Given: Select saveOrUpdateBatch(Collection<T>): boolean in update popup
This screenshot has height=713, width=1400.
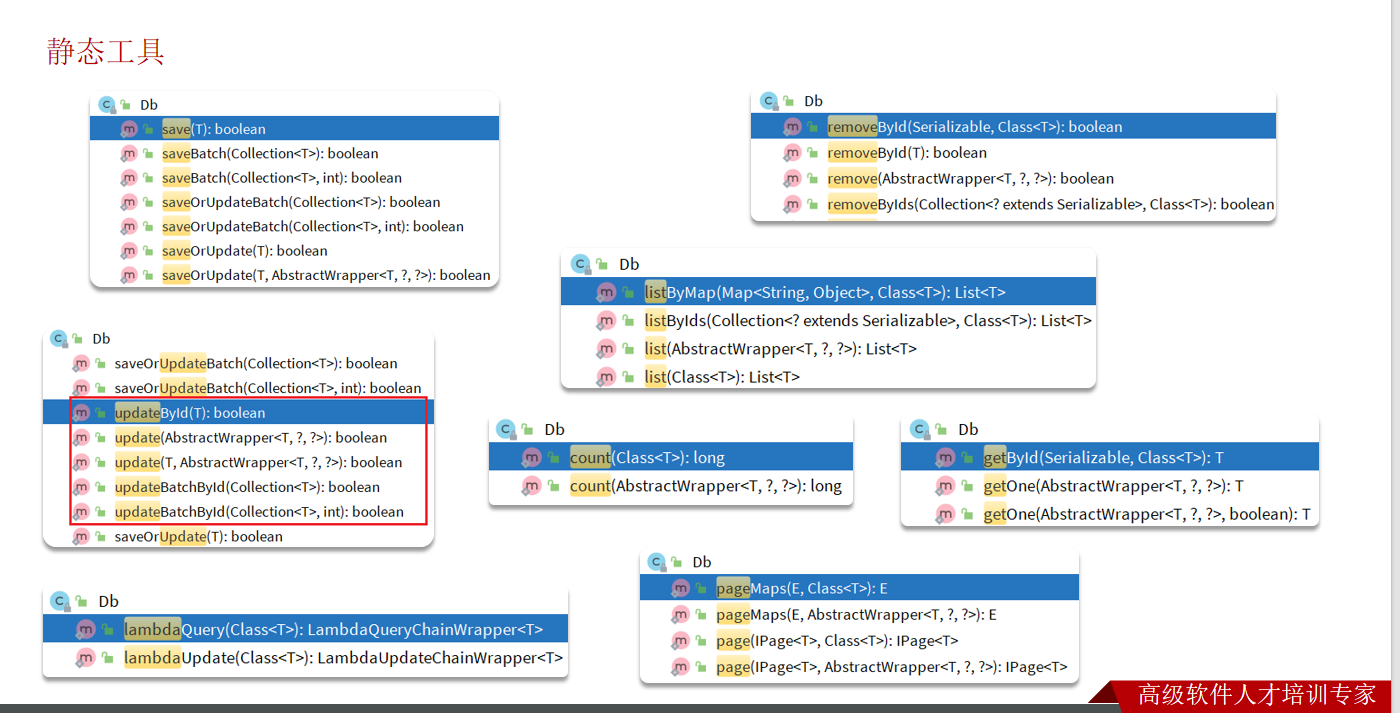Looking at the screenshot, I should [256, 364].
